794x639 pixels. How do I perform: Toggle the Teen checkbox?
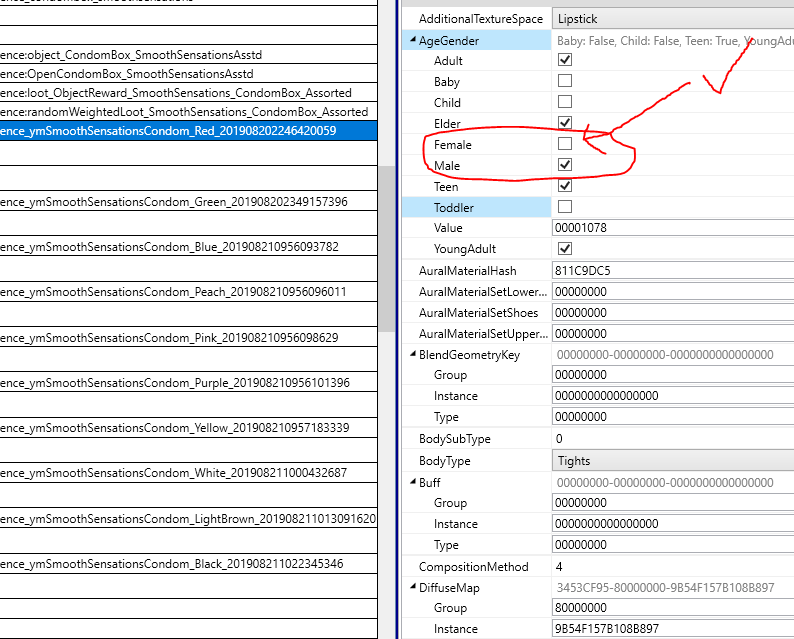pyautogui.click(x=565, y=186)
